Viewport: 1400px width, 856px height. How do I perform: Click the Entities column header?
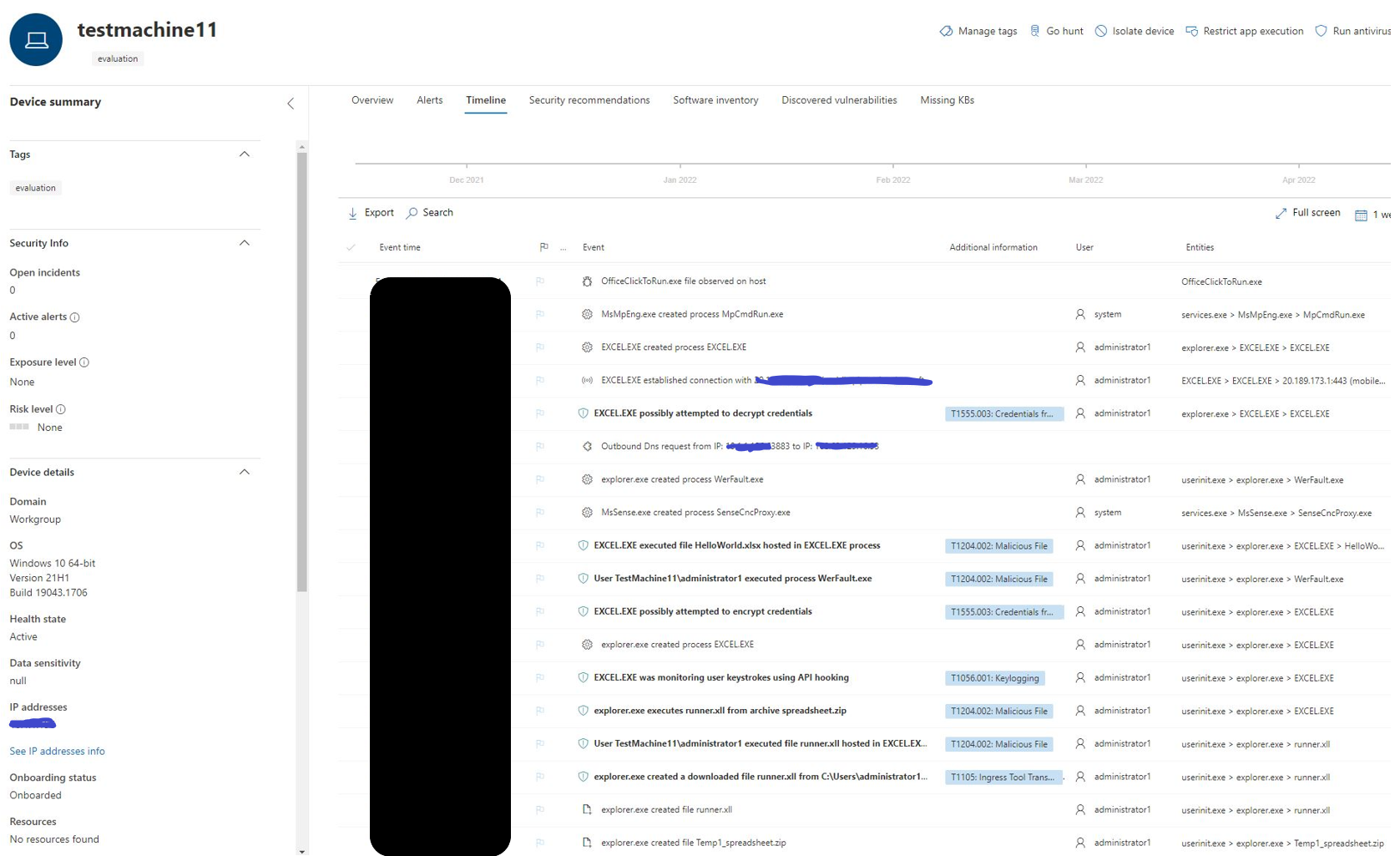(x=1200, y=247)
